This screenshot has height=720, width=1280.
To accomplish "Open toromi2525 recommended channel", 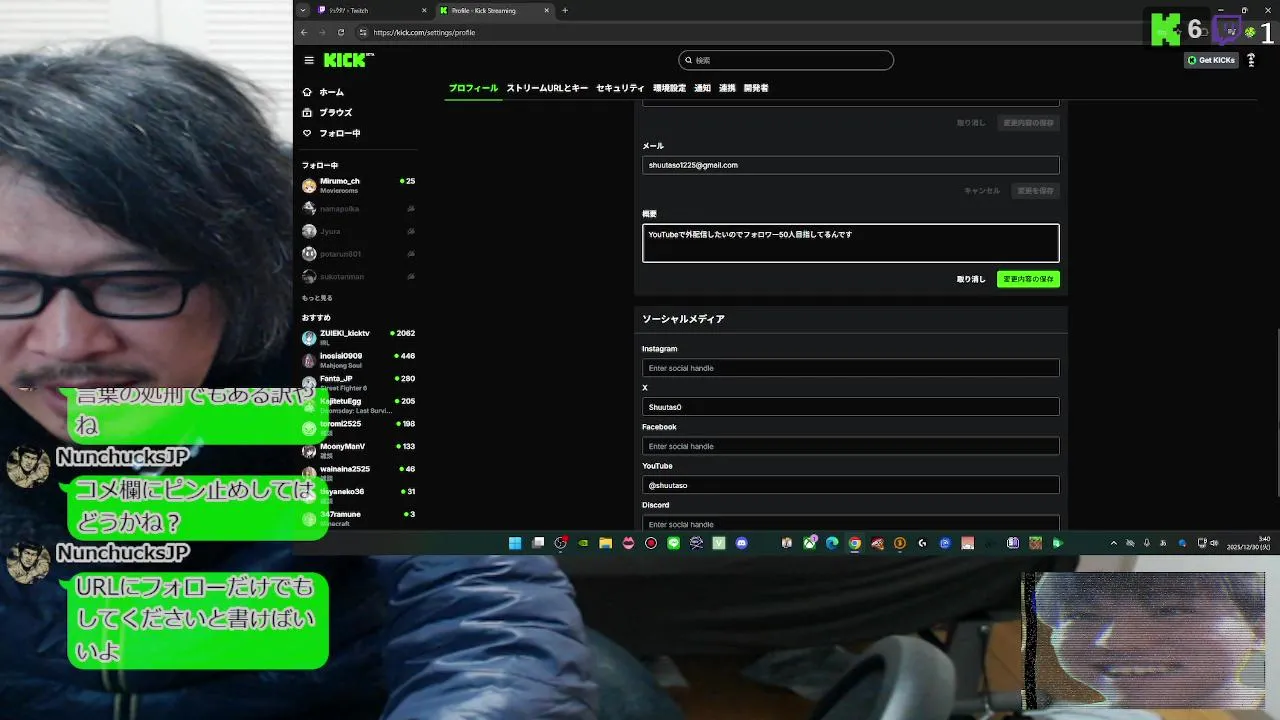I will click(x=358, y=428).
